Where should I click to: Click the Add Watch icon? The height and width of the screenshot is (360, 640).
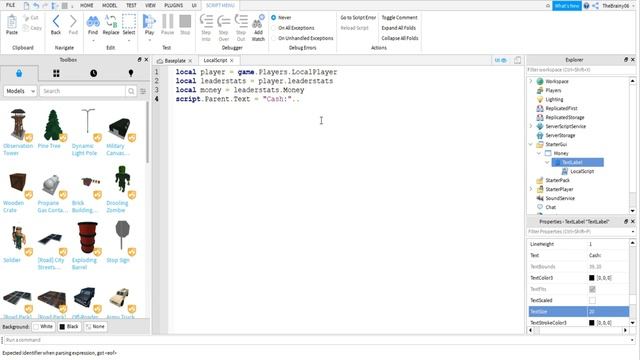258,21
